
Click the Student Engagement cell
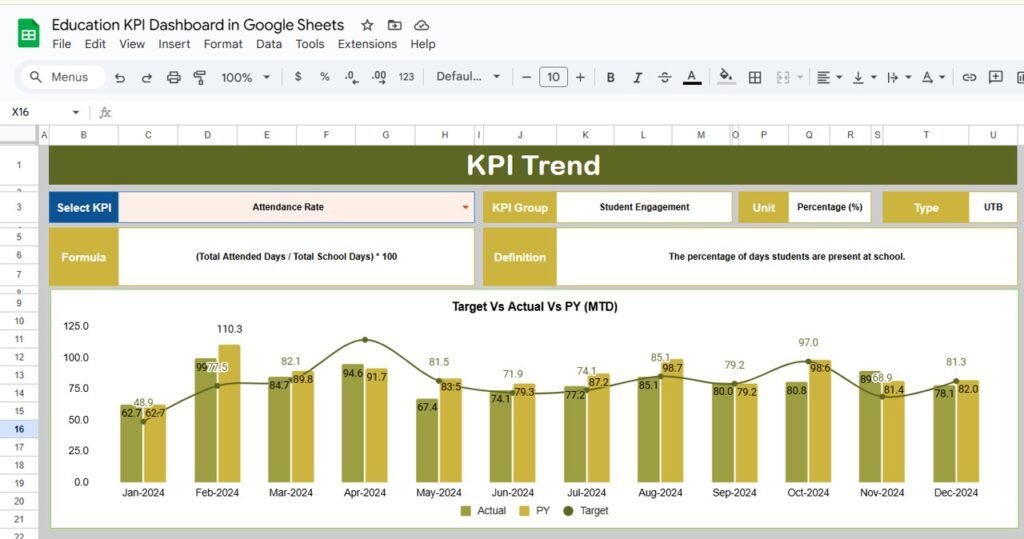[x=644, y=207]
